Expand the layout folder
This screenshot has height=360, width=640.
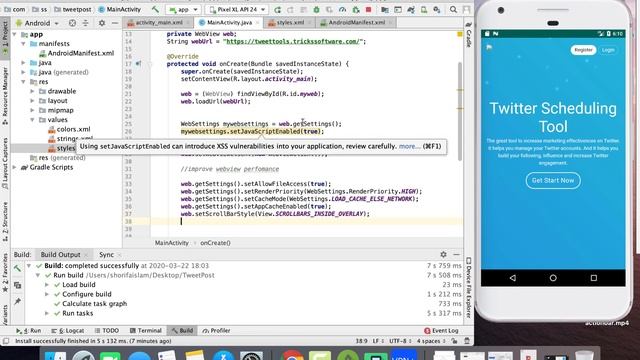click(32, 101)
